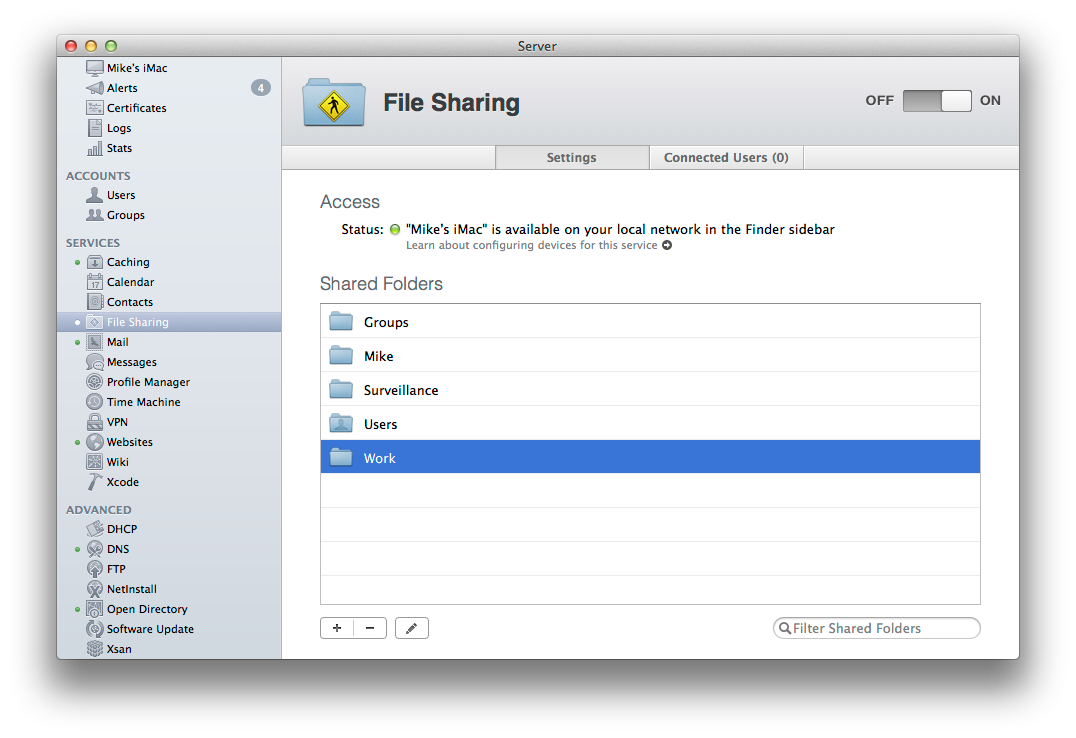Viewport: 1076px width, 738px height.
Task: Click the arrow icon after configuring devices link
Action: (x=667, y=245)
